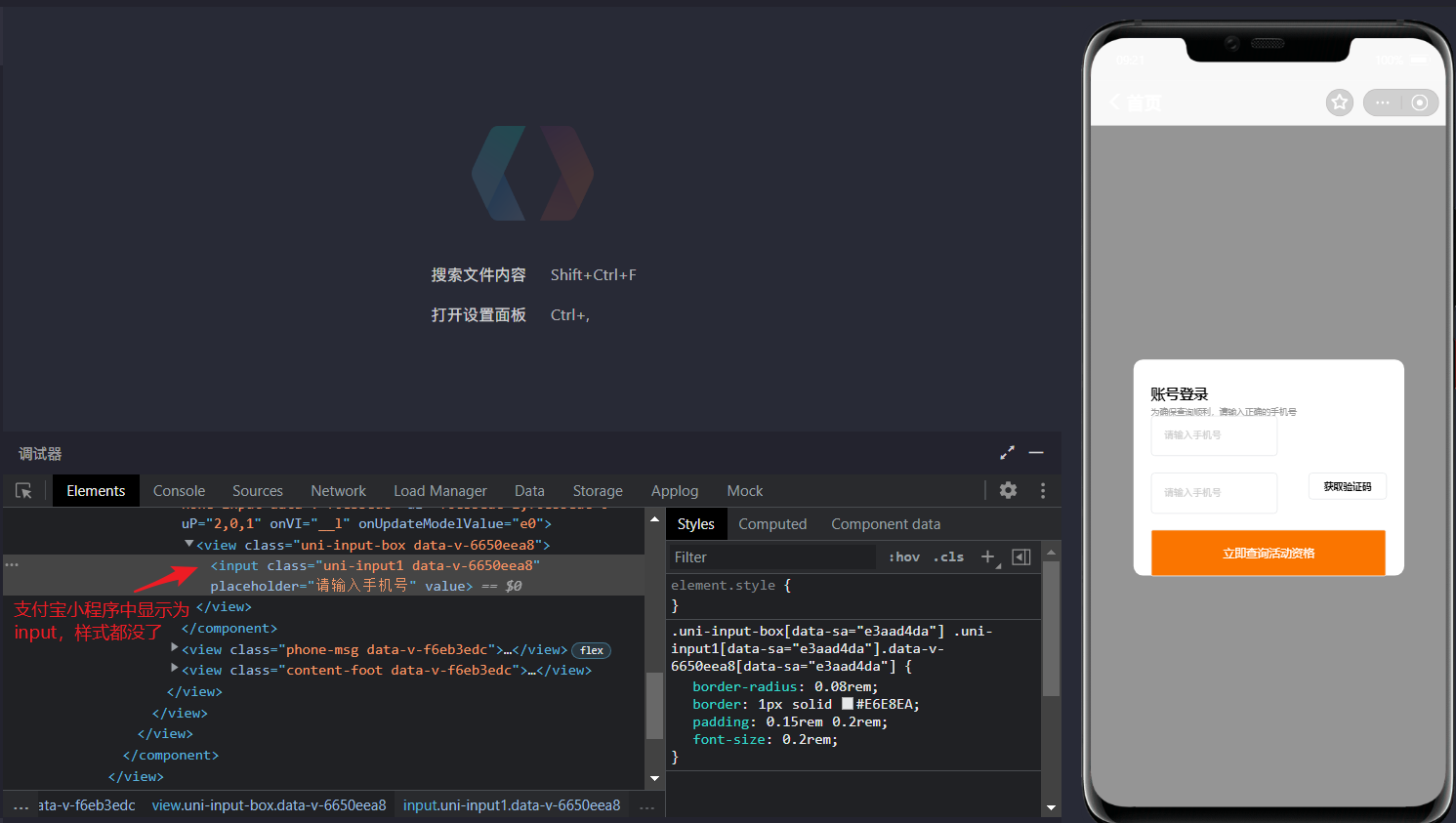Open the Computed styles tab
Screen dimensions: 1456x823
click(771, 524)
